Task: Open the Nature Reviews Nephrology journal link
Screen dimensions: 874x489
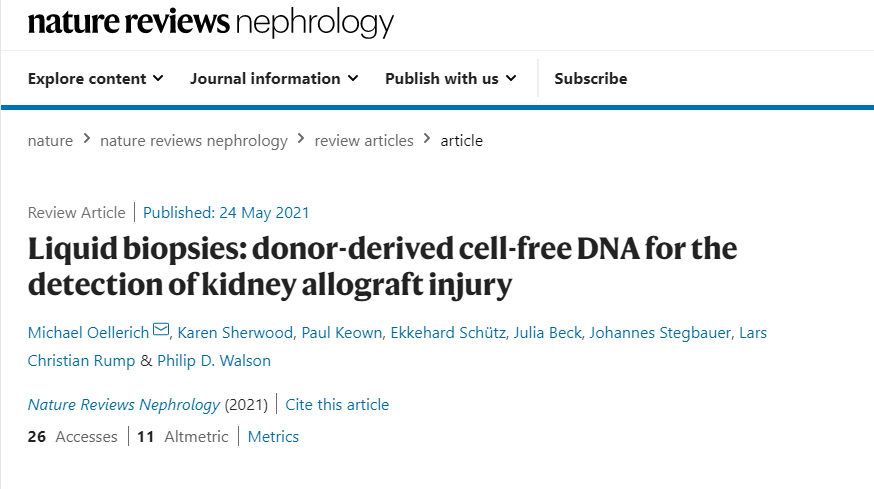Action: (x=124, y=405)
